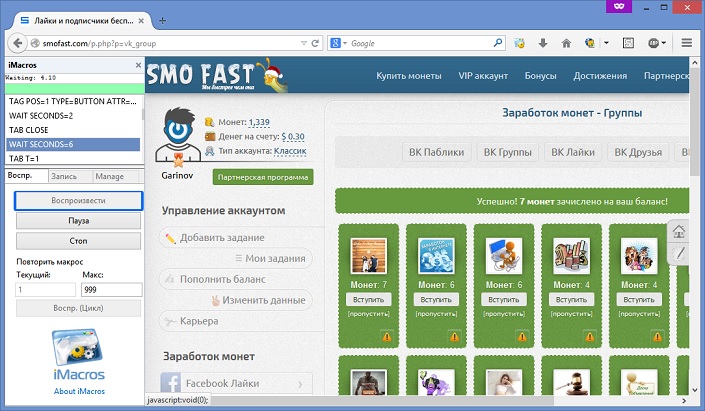The height and width of the screenshot is (411, 705).
Task: Select the ВК Группы category tab
Action: (x=508, y=152)
